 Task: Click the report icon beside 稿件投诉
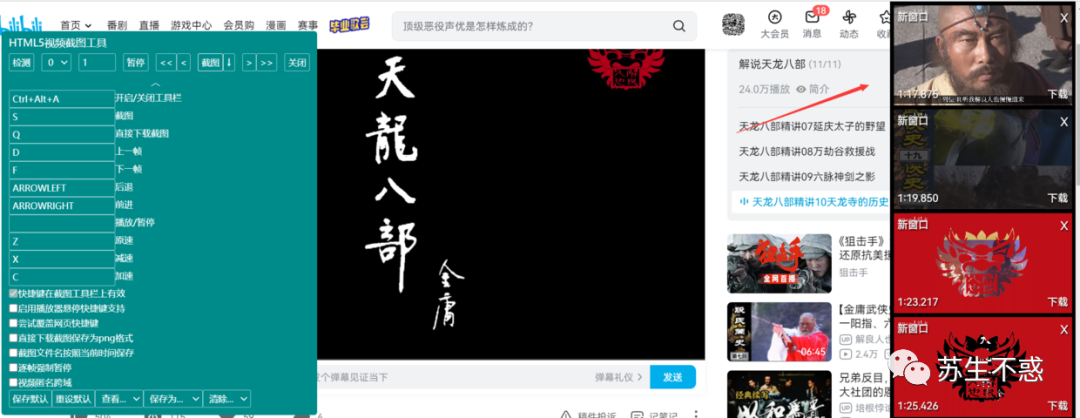pos(565,415)
